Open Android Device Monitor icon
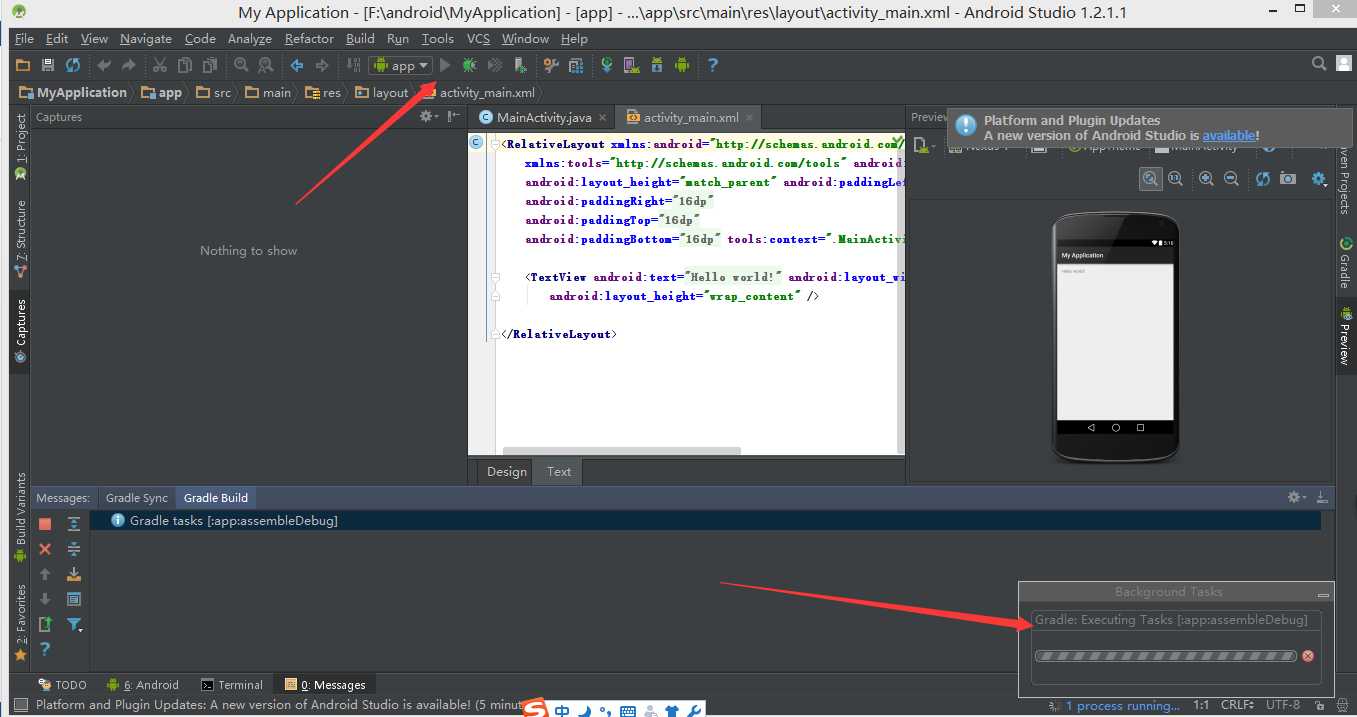This screenshot has height=717, width=1357. [682, 65]
